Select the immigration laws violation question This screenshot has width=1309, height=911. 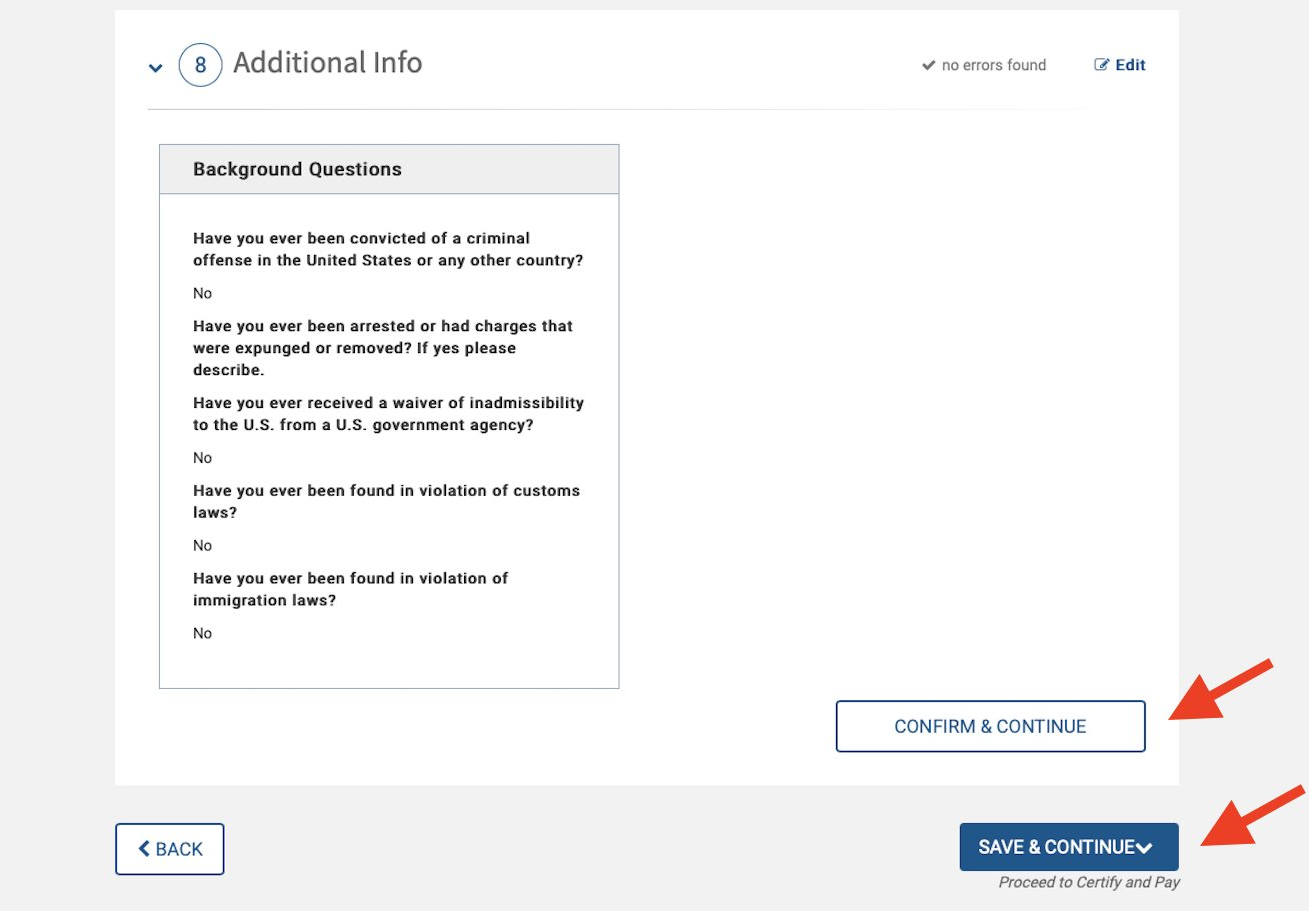point(351,589)
